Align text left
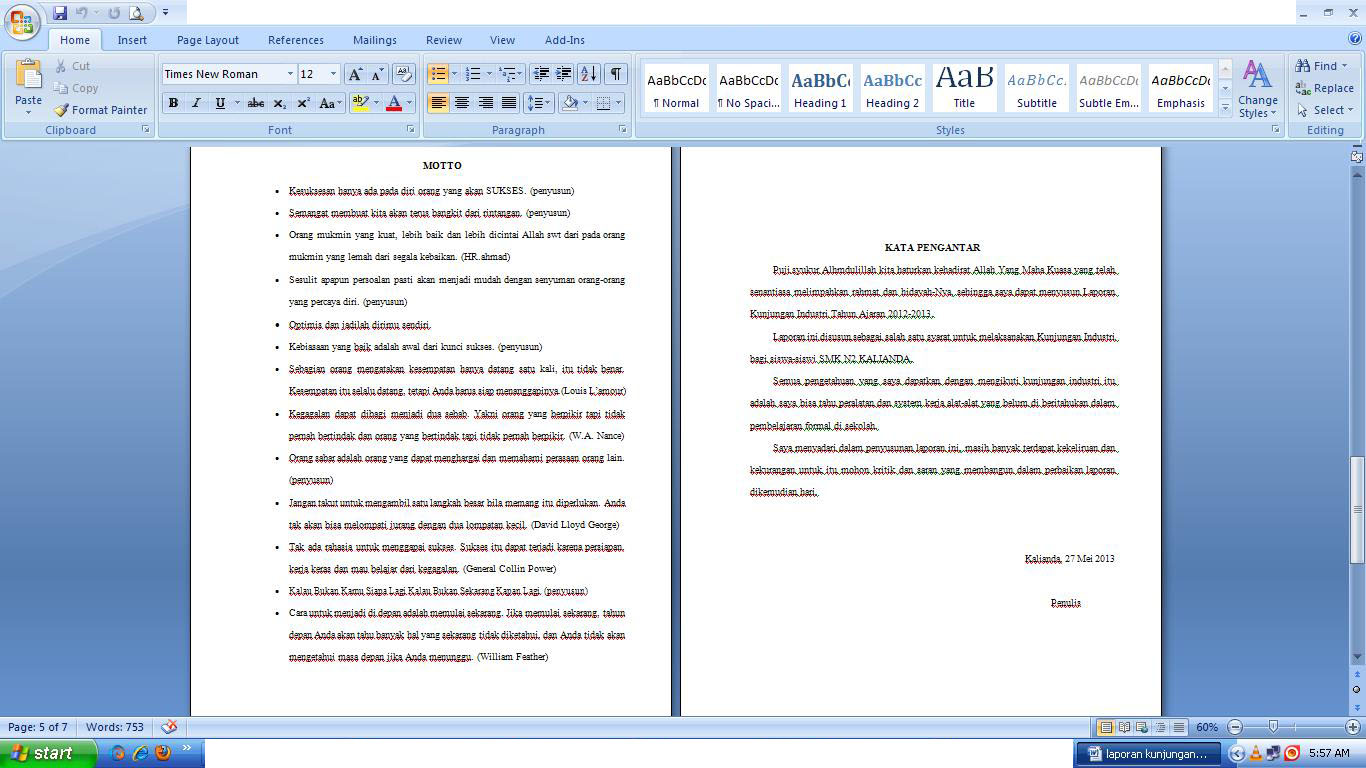 click(438, 103)
